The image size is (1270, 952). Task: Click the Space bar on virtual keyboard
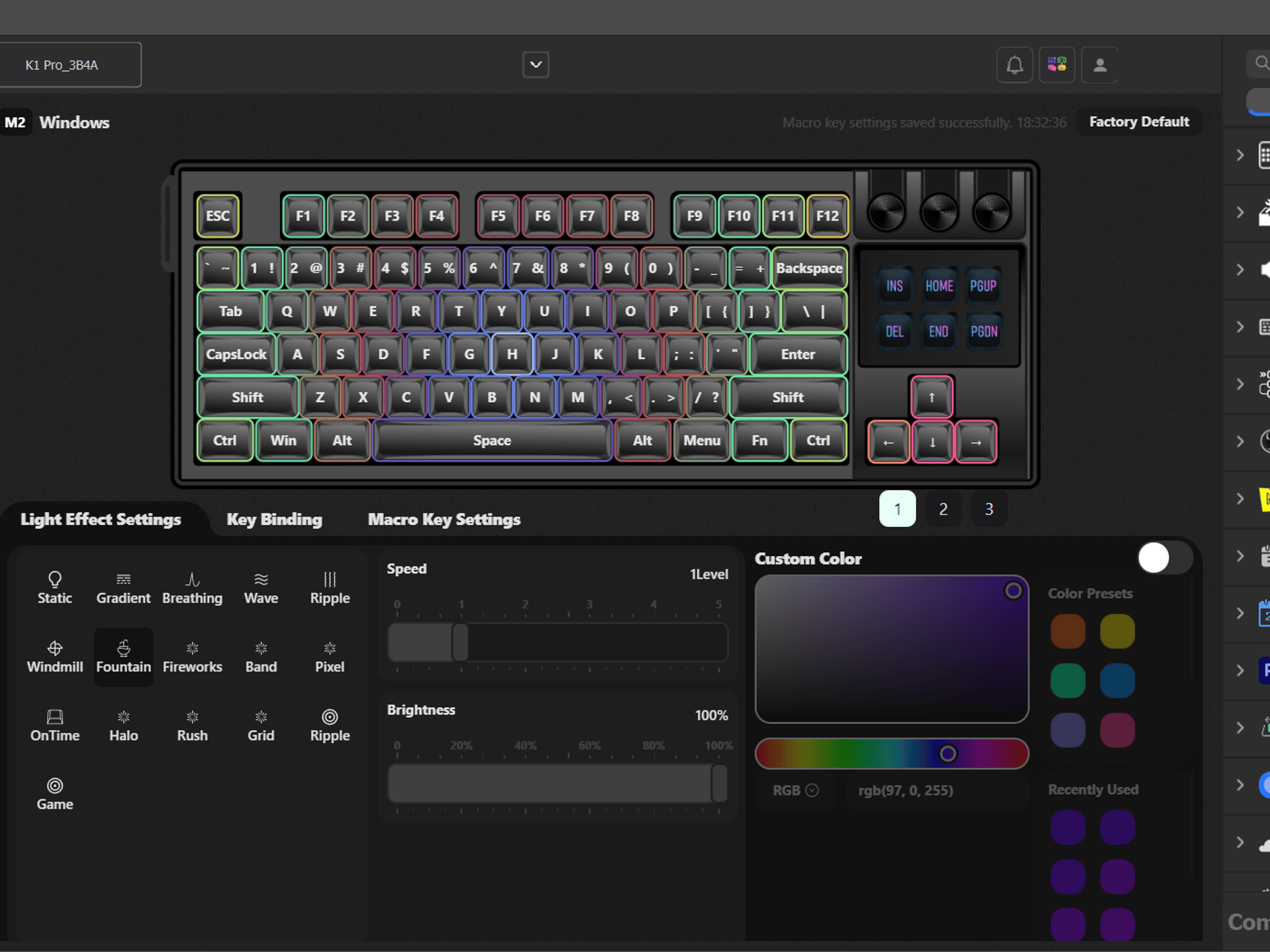tap(492, 441)
